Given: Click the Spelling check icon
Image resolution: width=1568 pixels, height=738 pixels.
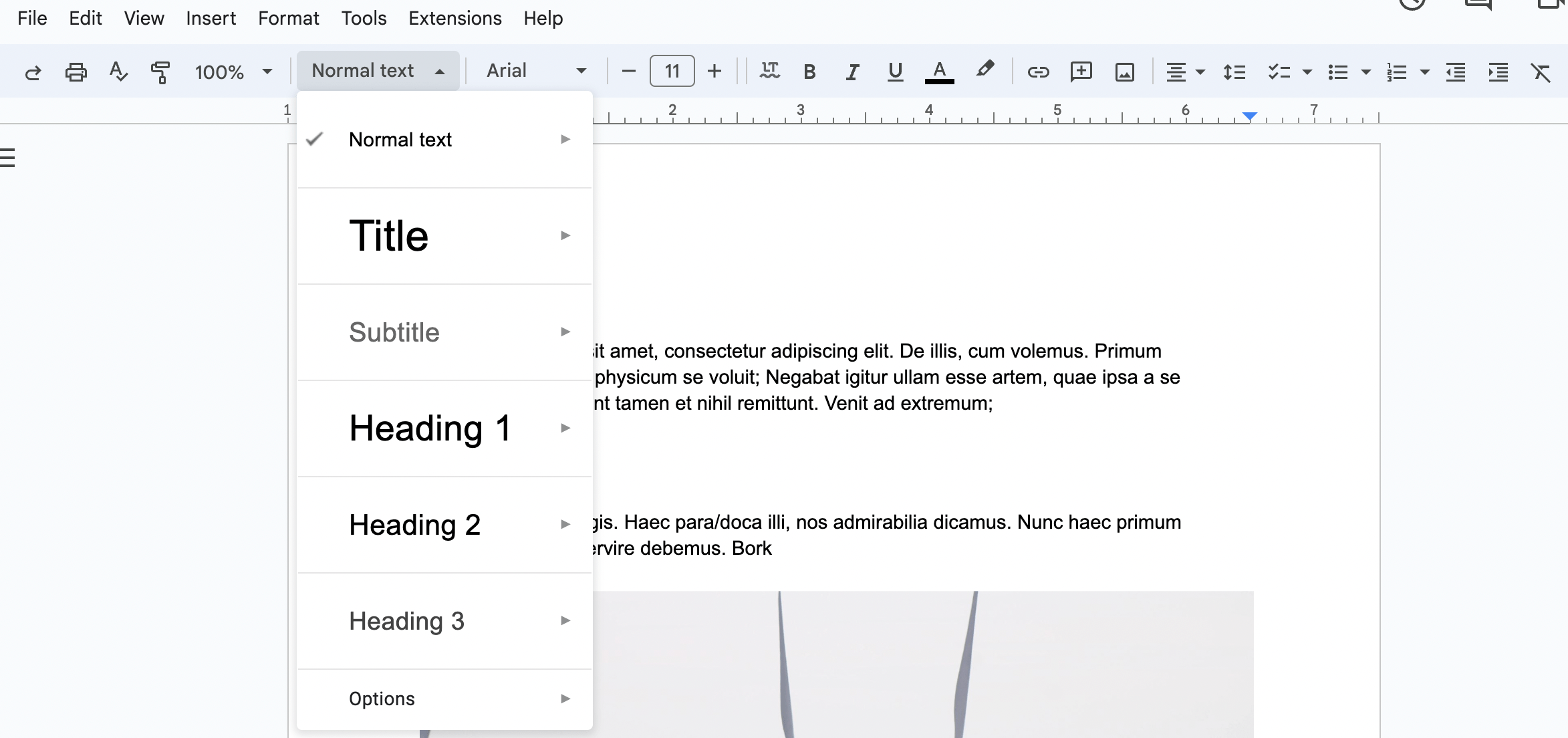Looking at the screenshot, I should (118, 72).
